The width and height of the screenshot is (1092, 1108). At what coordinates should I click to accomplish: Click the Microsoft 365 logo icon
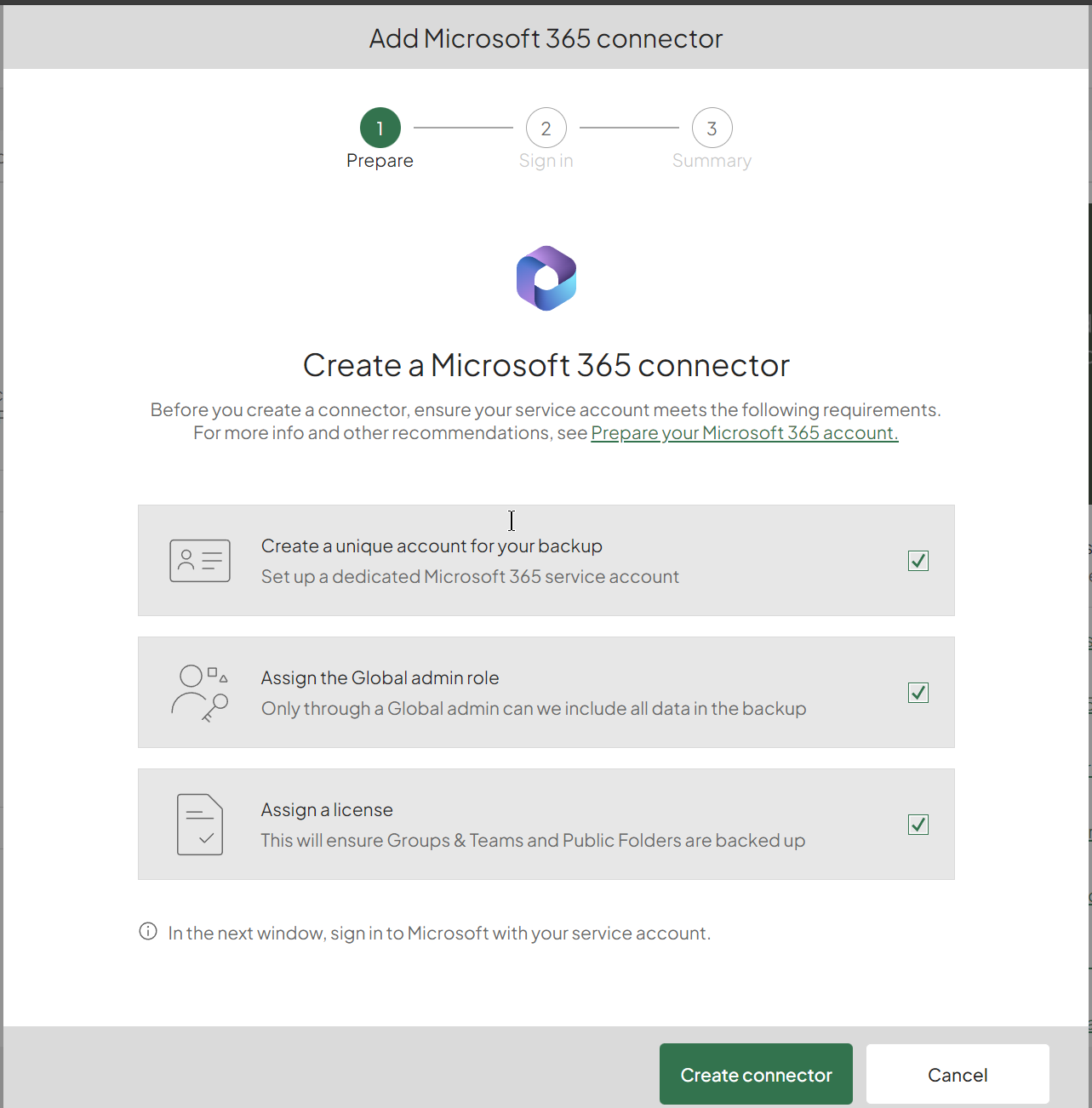point(546,278)
